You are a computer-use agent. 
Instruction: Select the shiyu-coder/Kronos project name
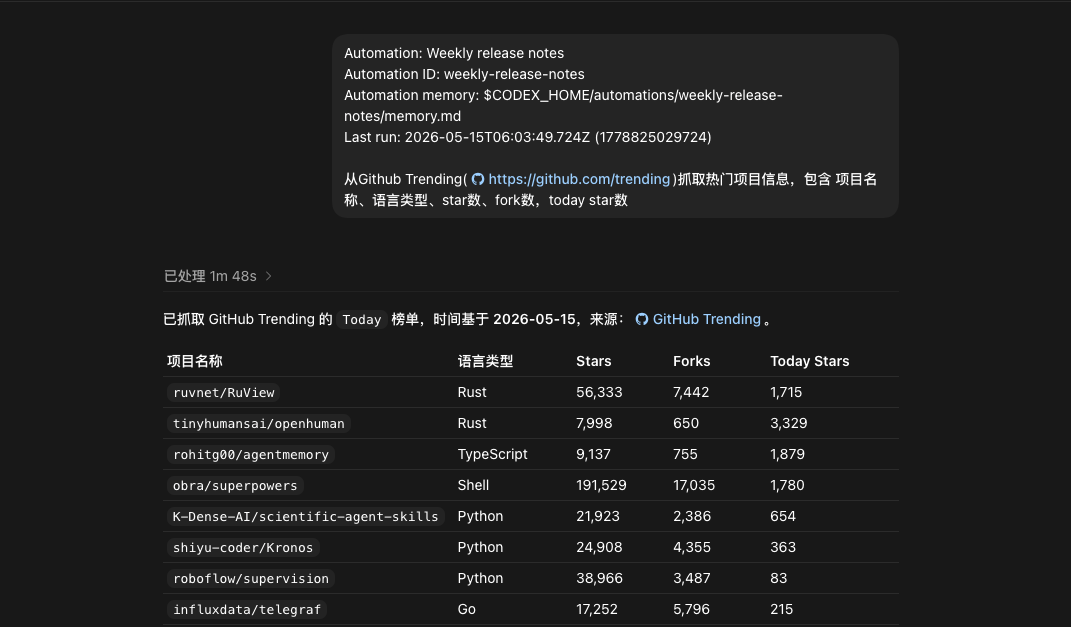[242, 548]
